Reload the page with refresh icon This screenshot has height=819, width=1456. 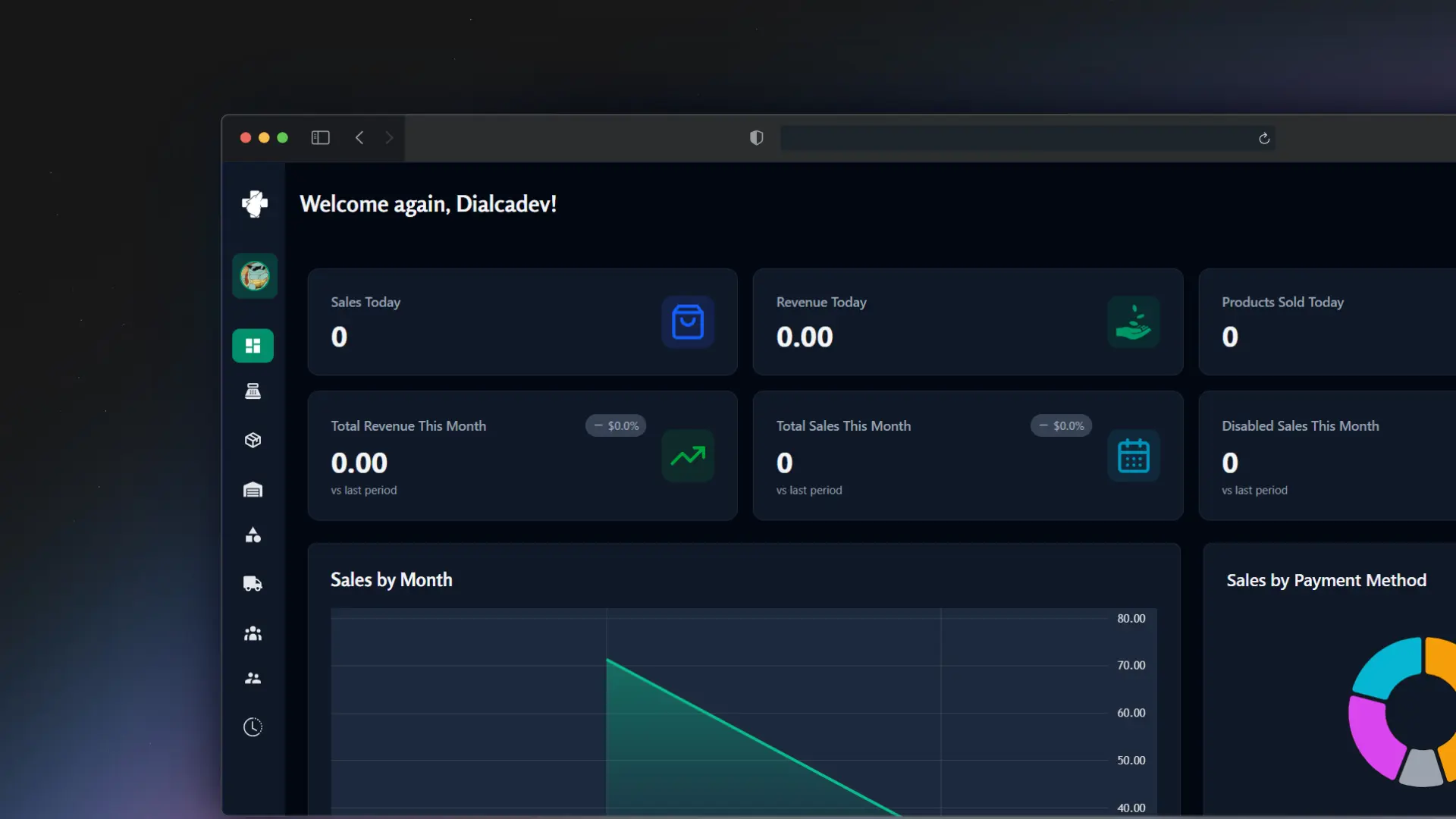click(x=1263, y=138)
